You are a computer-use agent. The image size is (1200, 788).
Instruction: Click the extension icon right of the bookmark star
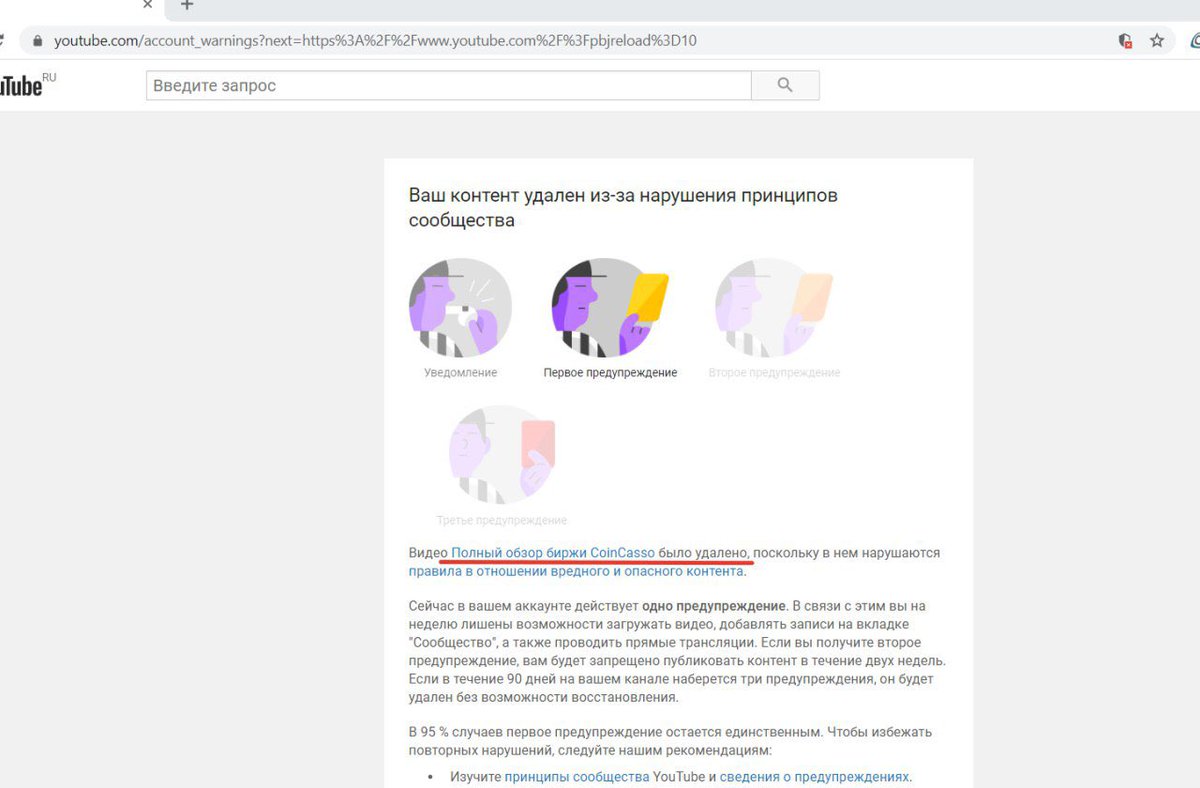tap(1195, 41)
